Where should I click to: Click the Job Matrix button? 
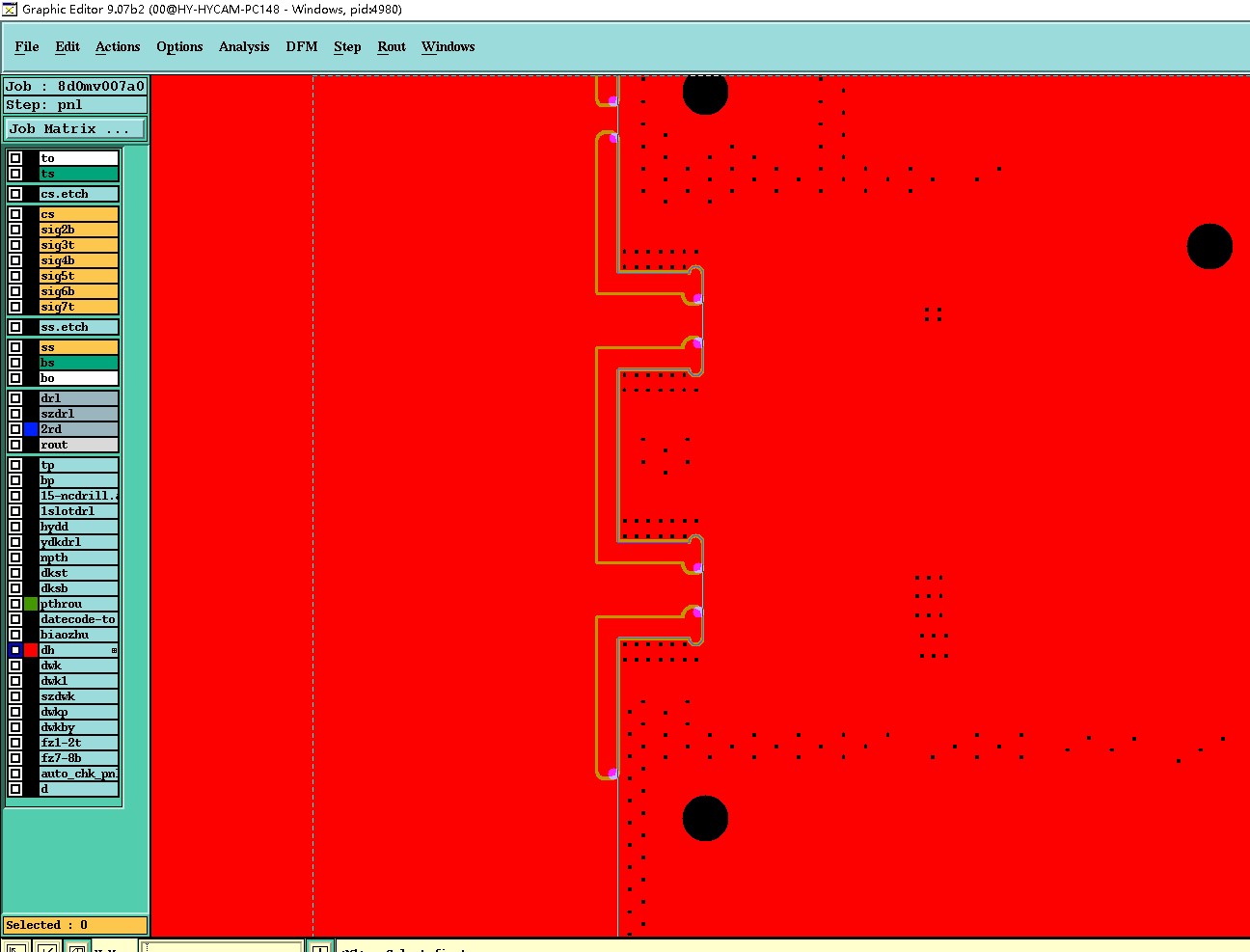[x=76, y=128]
